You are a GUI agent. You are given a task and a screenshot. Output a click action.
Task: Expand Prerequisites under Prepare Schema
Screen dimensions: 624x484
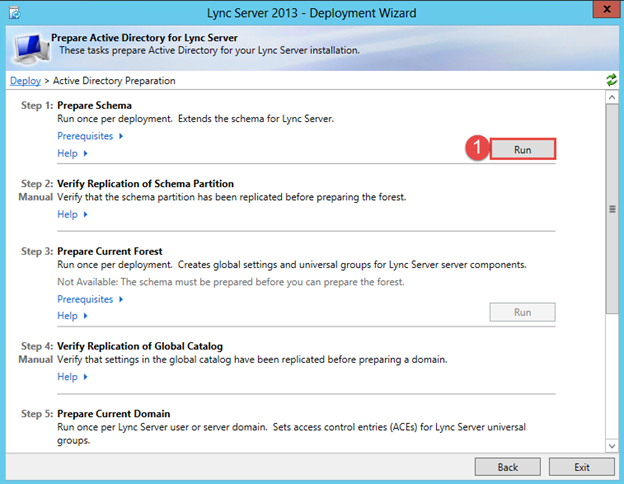click(90, 136)
